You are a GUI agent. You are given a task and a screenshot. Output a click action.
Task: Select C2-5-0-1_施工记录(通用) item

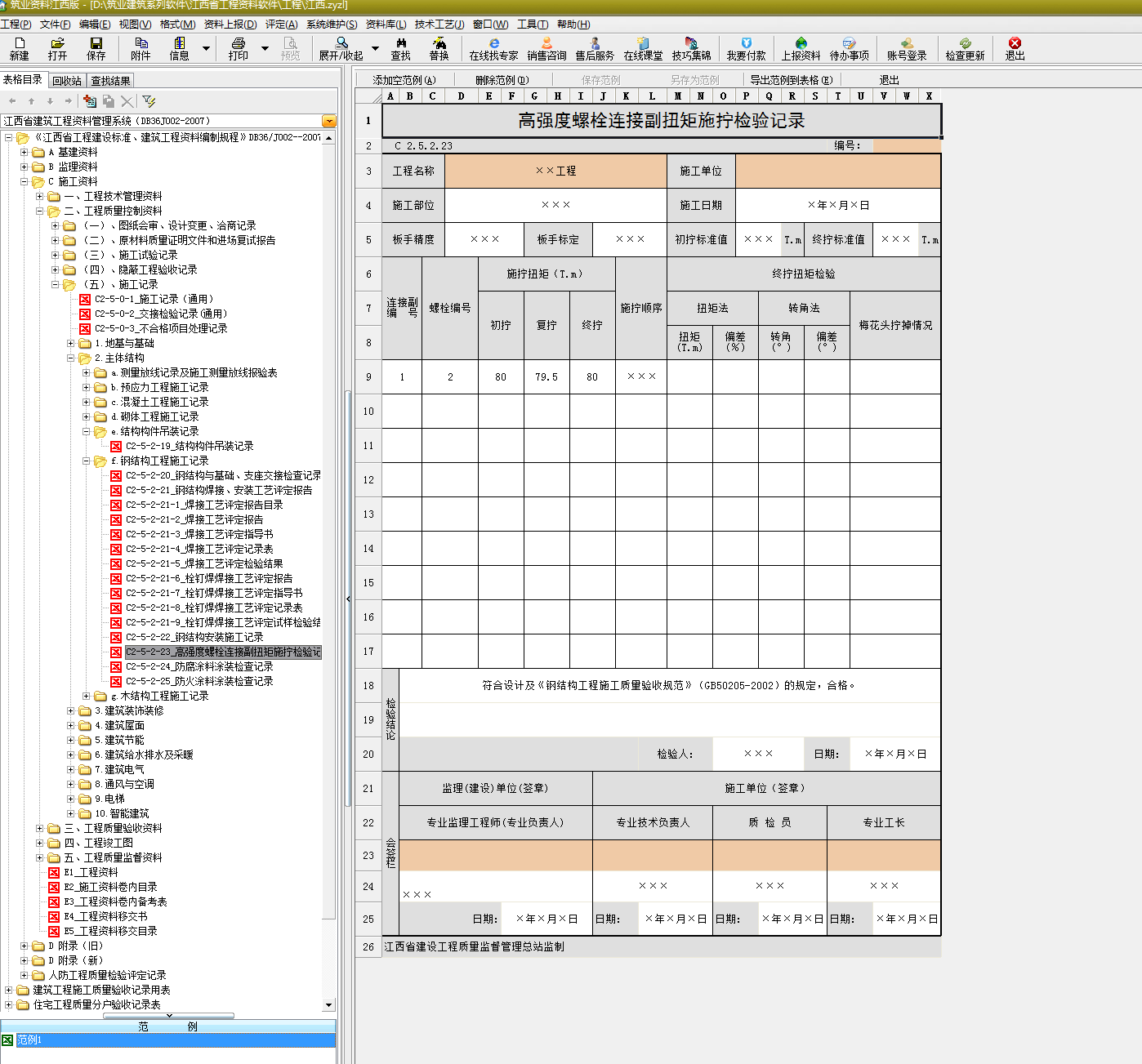pyautogui.click(x=154, y=299)
